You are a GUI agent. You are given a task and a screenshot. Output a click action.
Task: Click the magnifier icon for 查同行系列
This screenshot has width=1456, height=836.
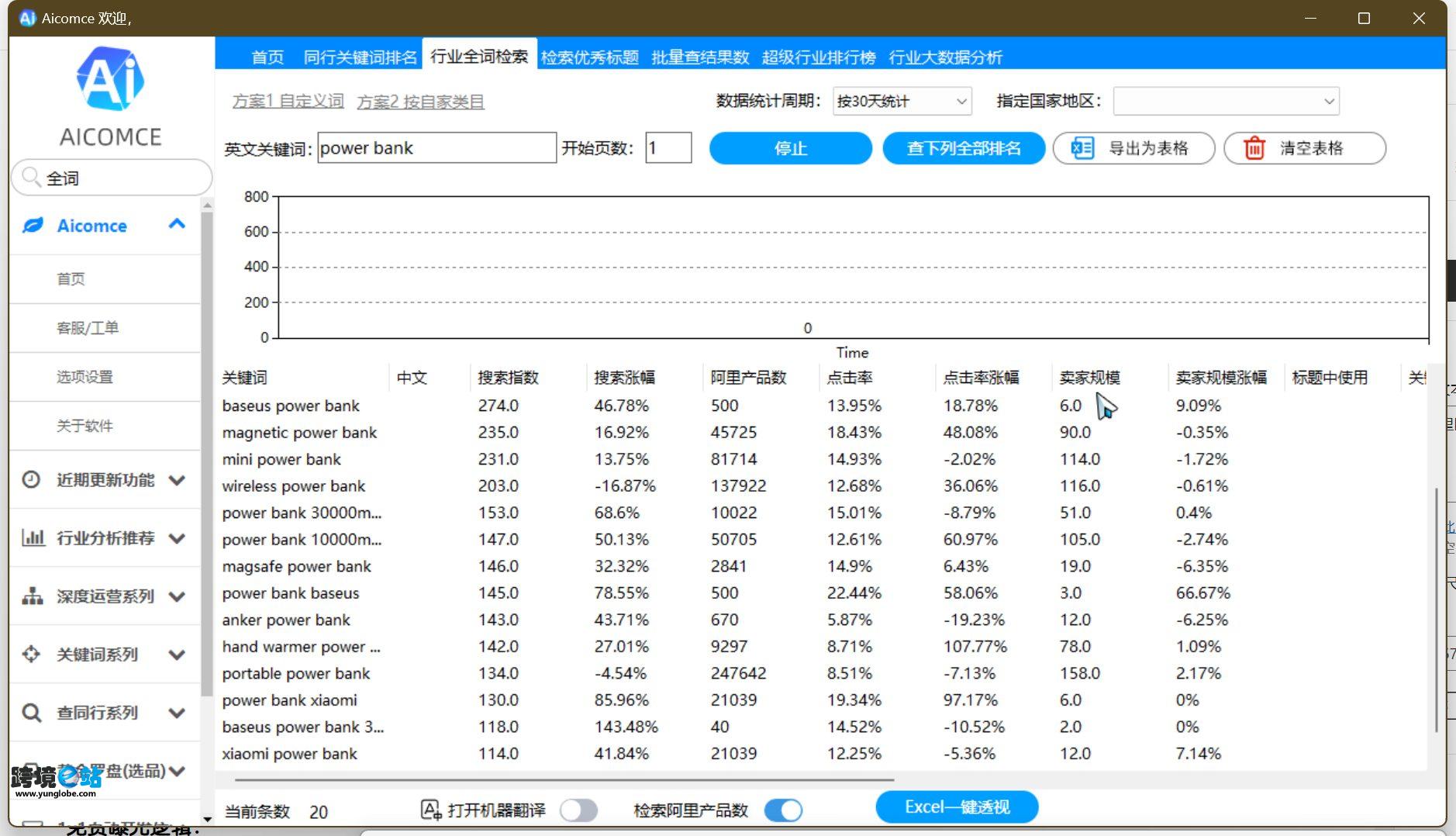(x=31, y=712)
